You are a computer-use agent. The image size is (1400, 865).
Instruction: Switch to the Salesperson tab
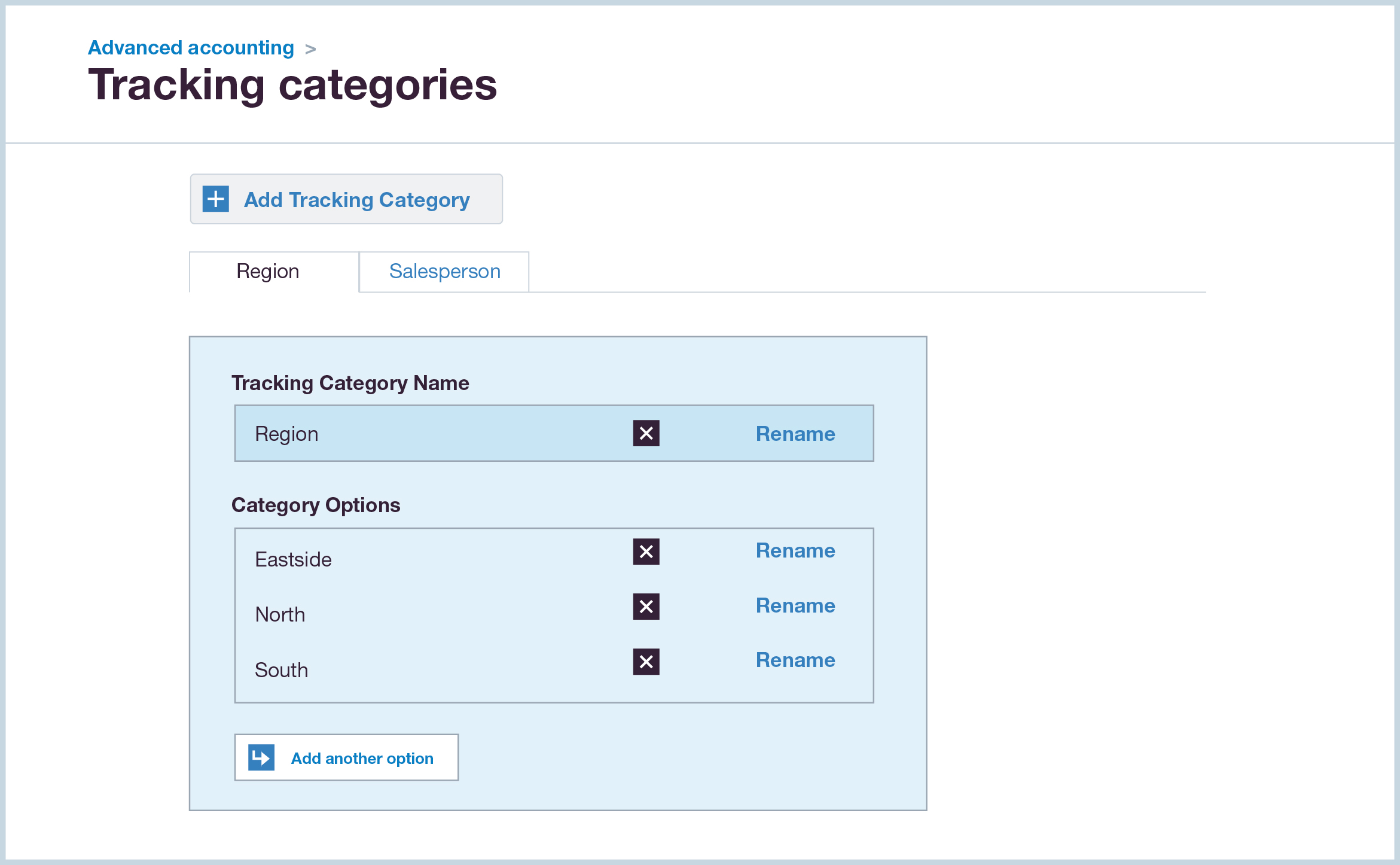click(444, 272)
